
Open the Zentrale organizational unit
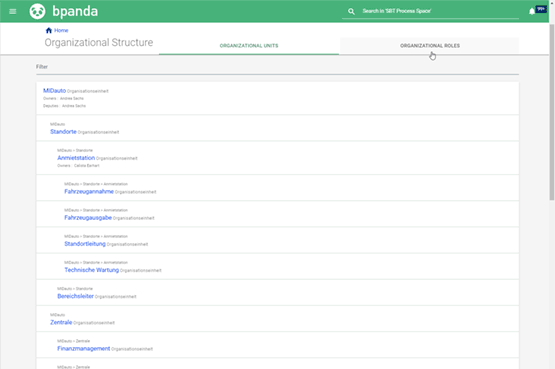pyautogui.click(x=61, y=322)
